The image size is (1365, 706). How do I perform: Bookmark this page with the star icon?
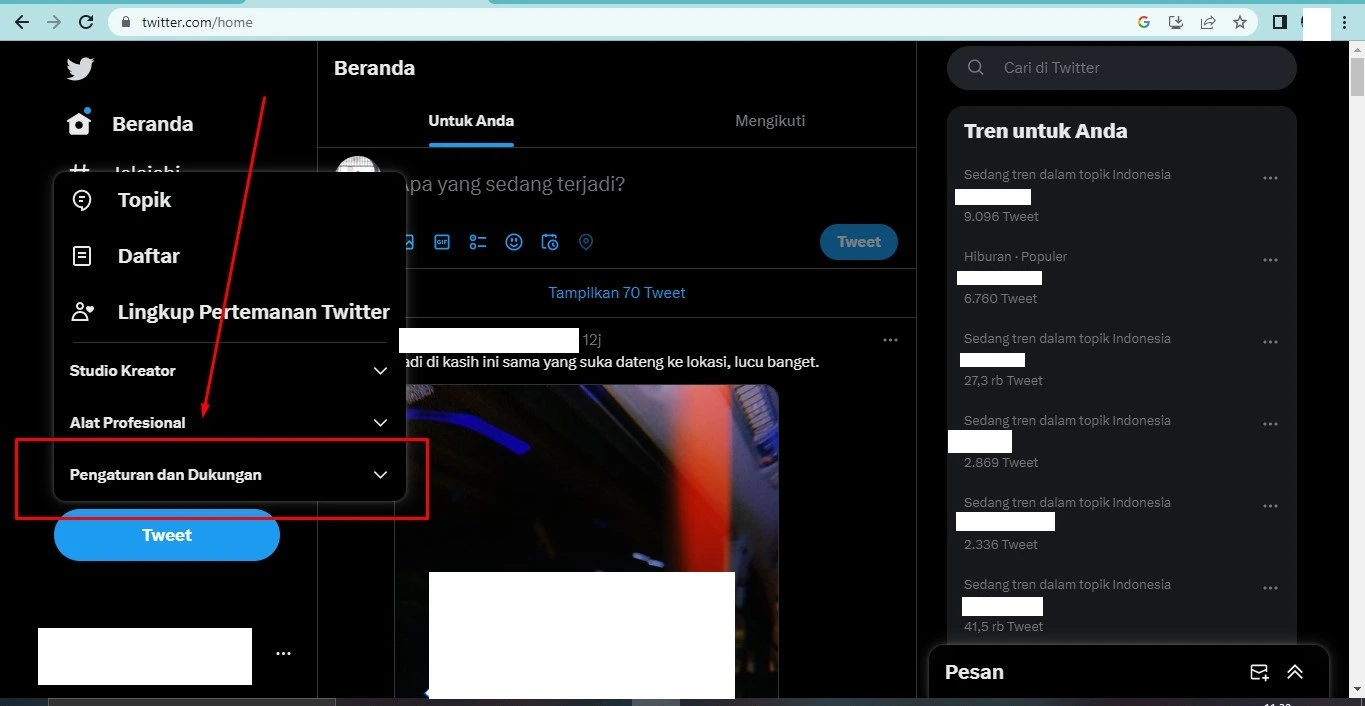[x=1240, y=22]
